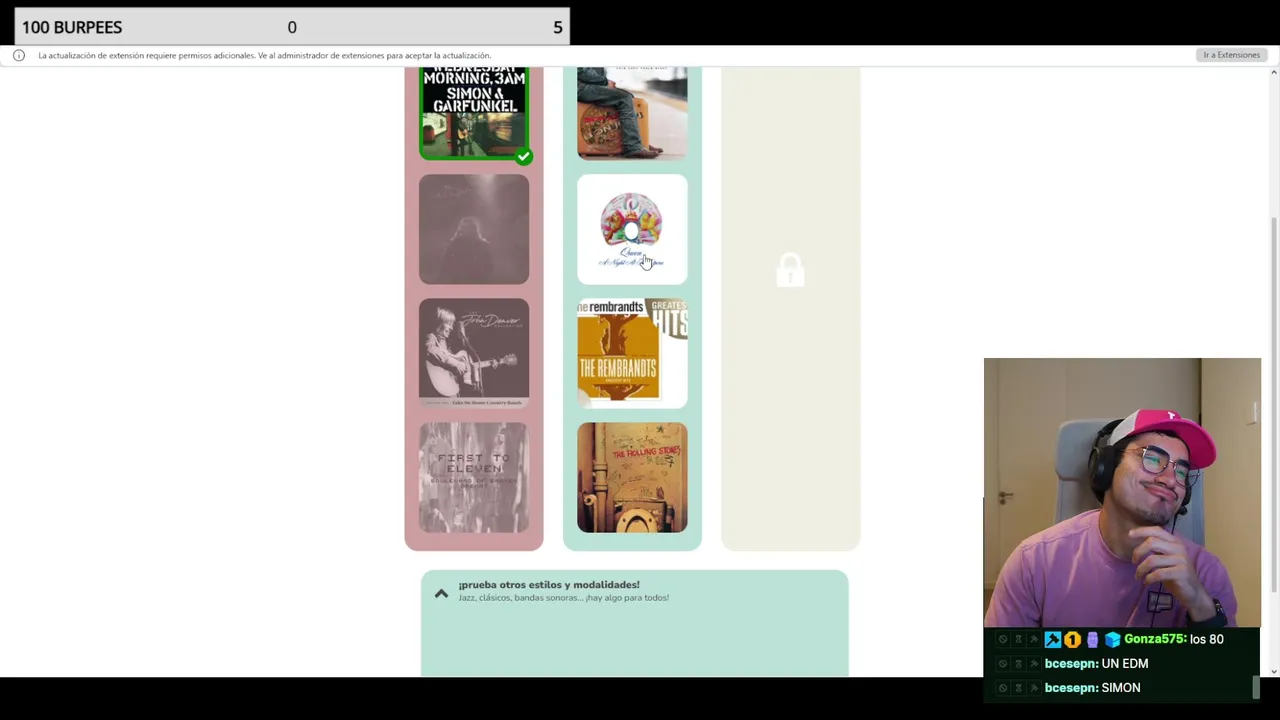This screenshot has height=720, width=1280.
Task: Select the John Denver album with guitar
Action: pyautogui.click(x=474, y=353)
